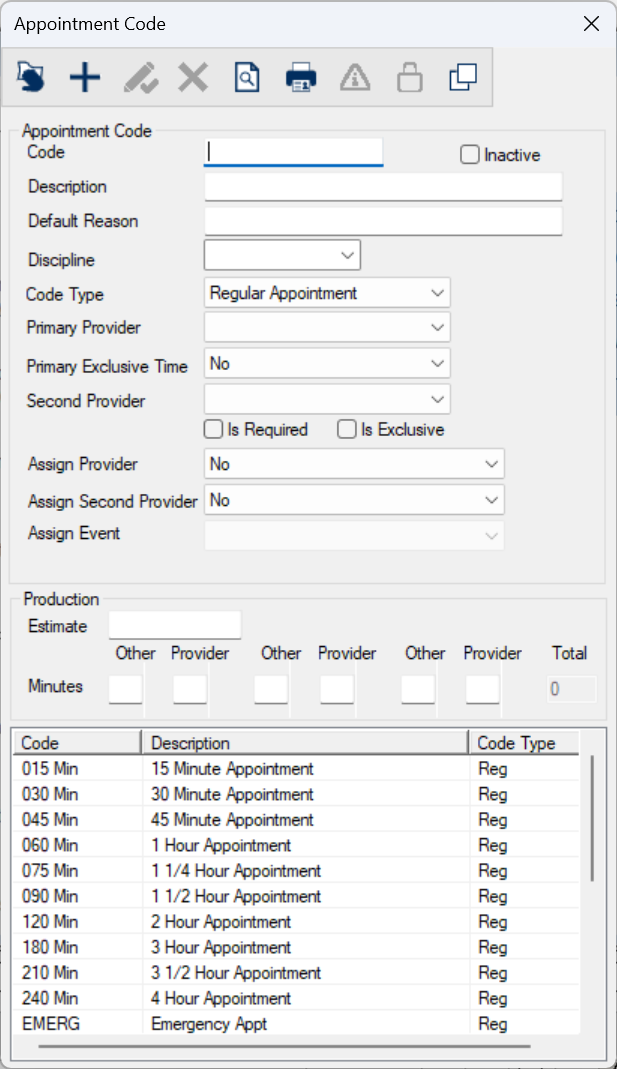Image resolution: width=617 pixels, height=1069 pixels.
Task: Click the X delete icon in toolbar
Action: (192, 77)
